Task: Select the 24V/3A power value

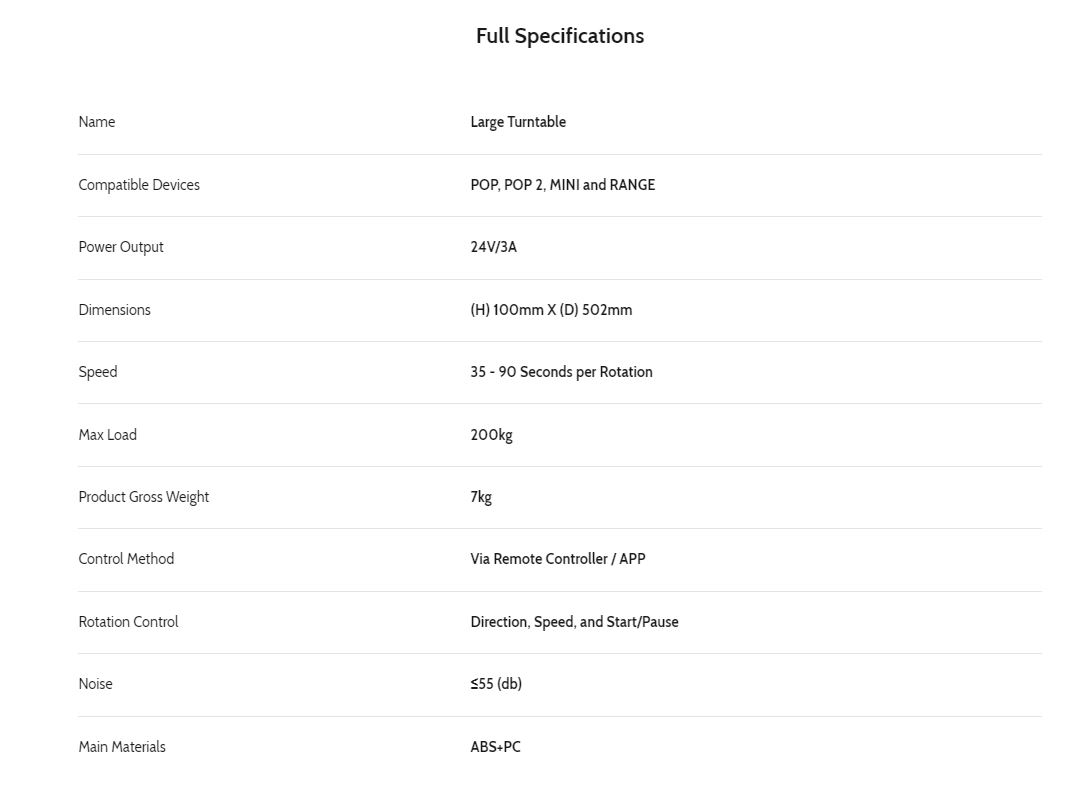Action: (493, 247)
